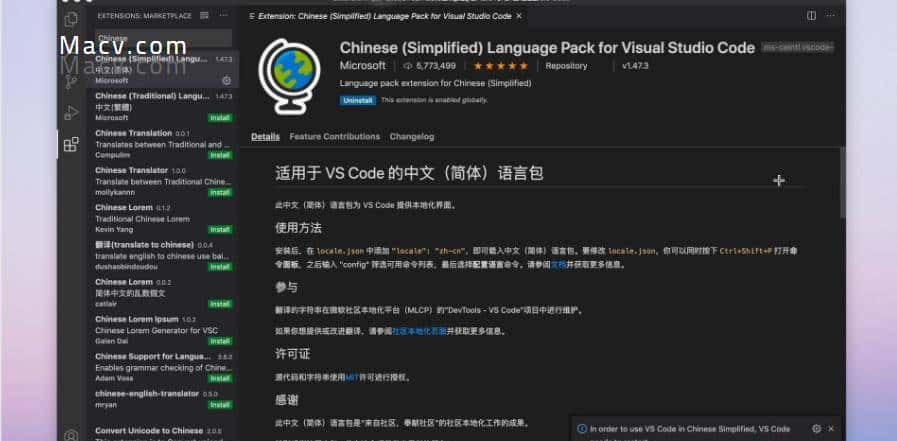The image size is (897, 441).
Task: Open the Explorer view in activity bar
Action: point(71,19)
